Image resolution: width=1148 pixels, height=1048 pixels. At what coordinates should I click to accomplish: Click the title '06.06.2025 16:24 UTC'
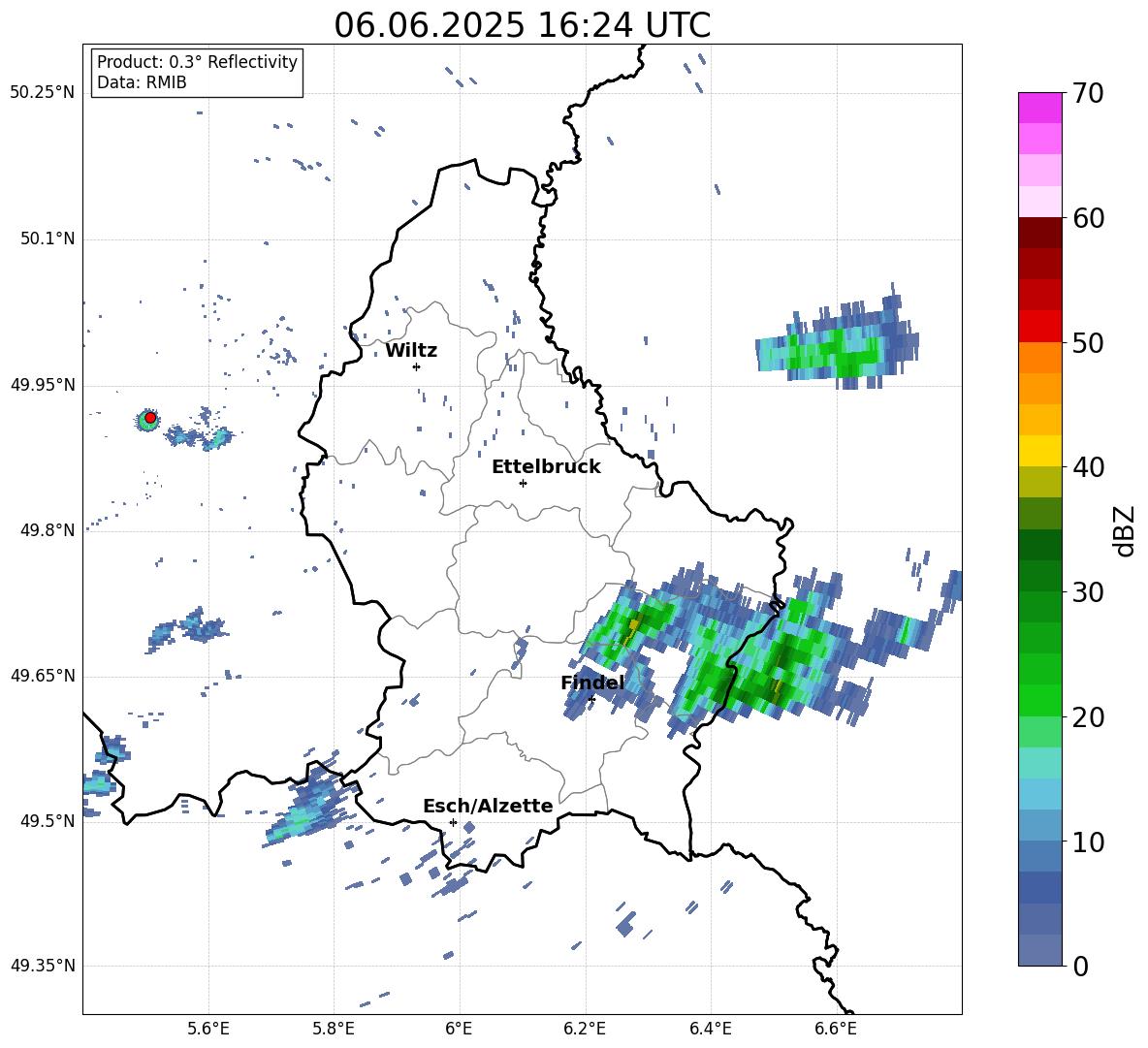click(522, 25)
